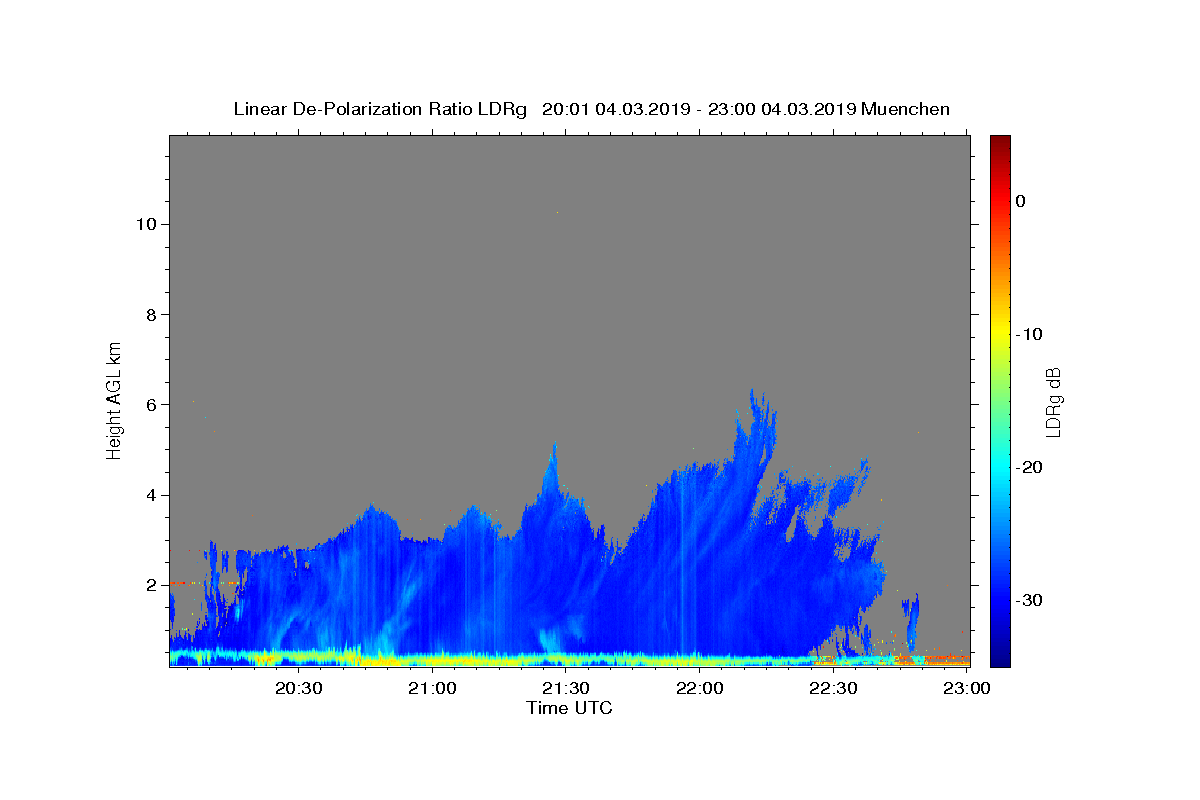Click the end date "23:00 04.03.2019" in title
1200x800 pixels.
pyautogui.click(x=782, y=109)
